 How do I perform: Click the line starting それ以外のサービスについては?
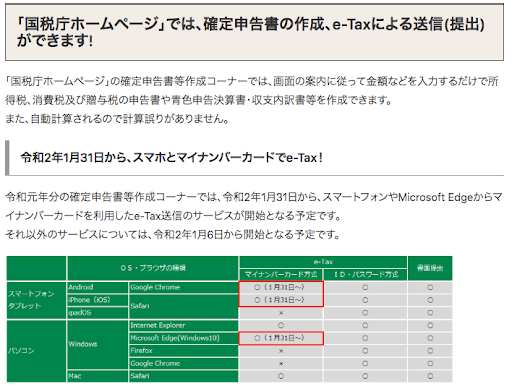click(x=172, y=234)
